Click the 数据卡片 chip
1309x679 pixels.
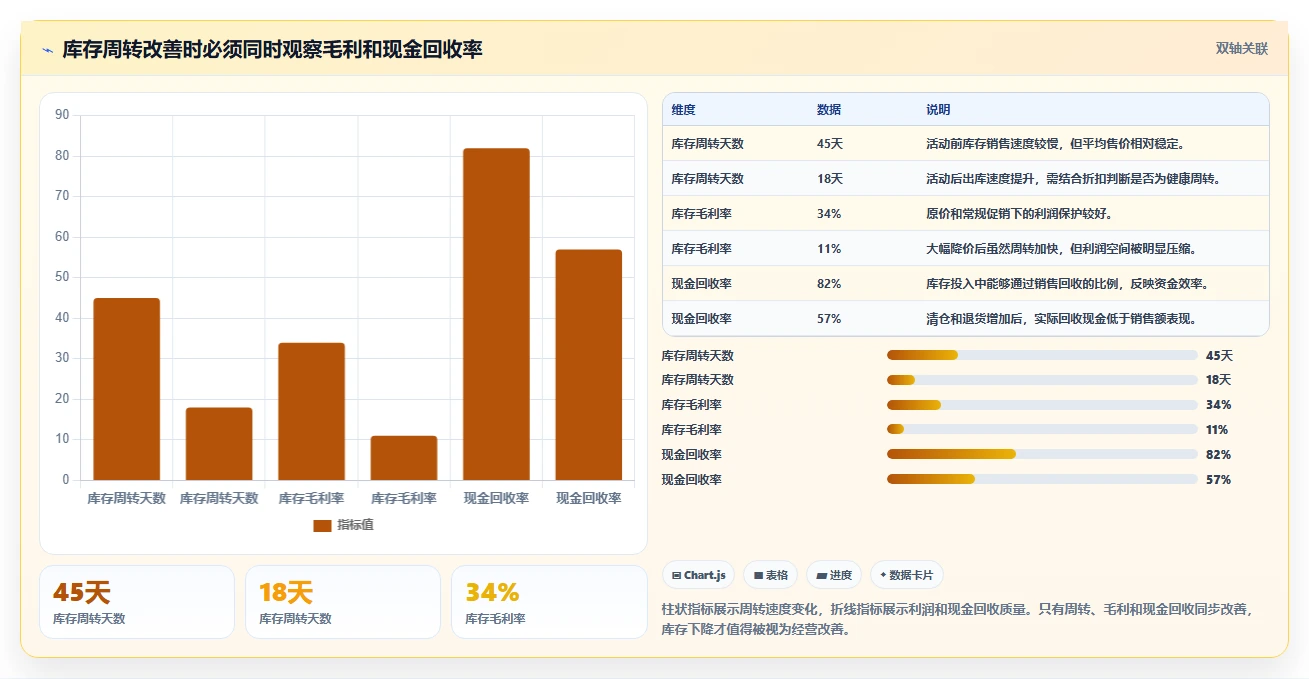(x=906, y=575)
